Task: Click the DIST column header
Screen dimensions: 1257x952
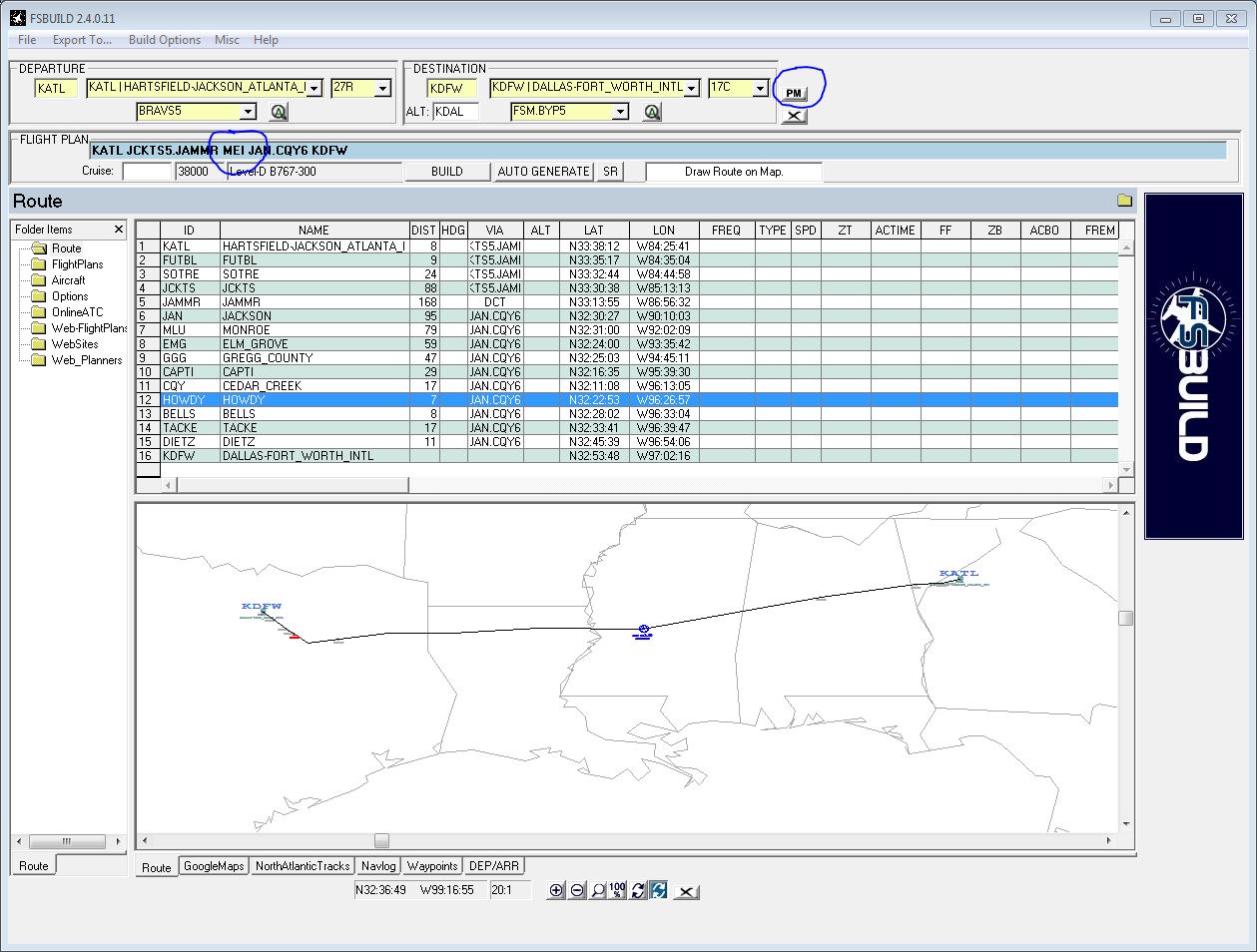Action: 424,230
